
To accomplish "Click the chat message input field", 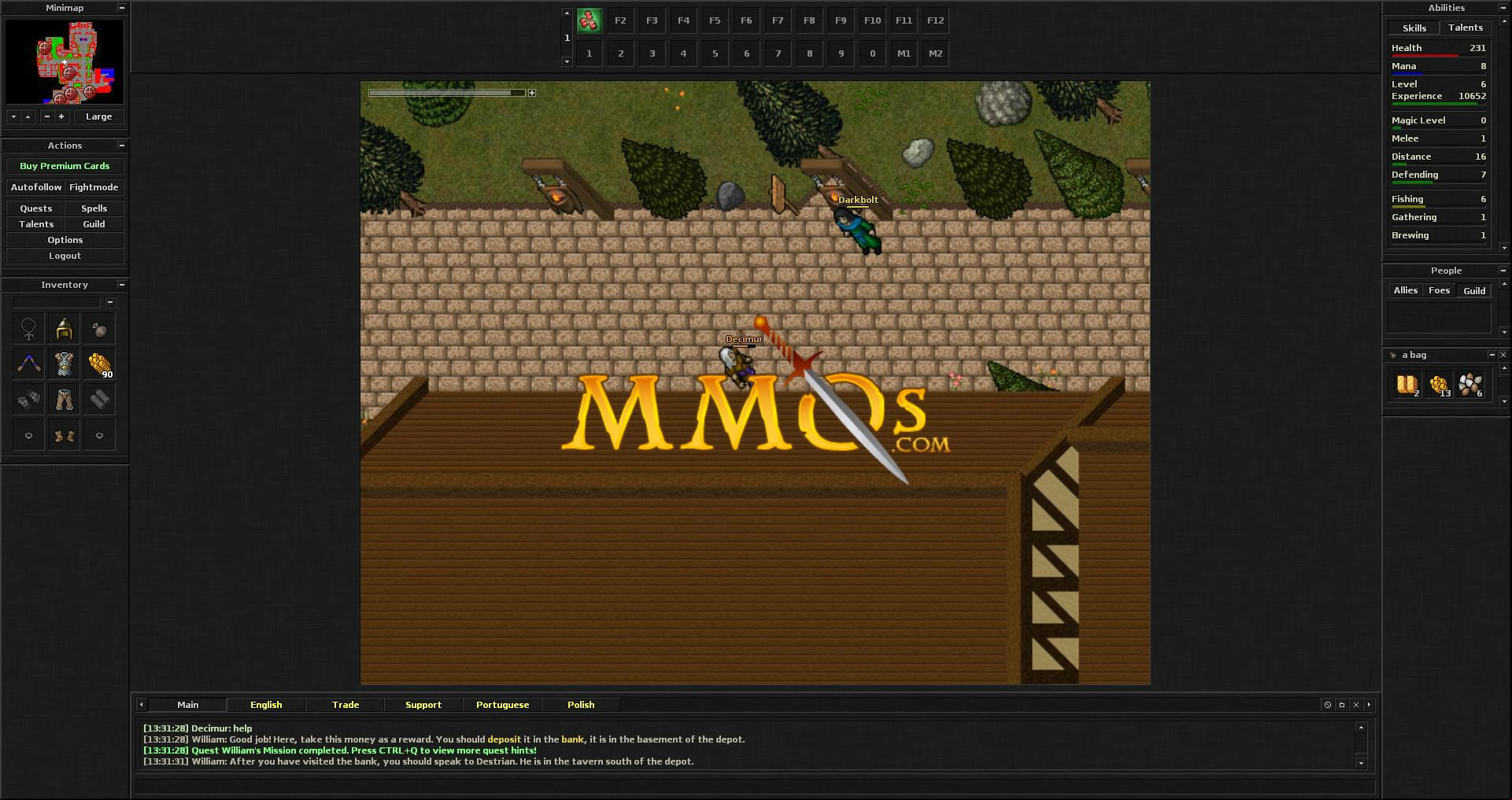I will tap(755, 786).
